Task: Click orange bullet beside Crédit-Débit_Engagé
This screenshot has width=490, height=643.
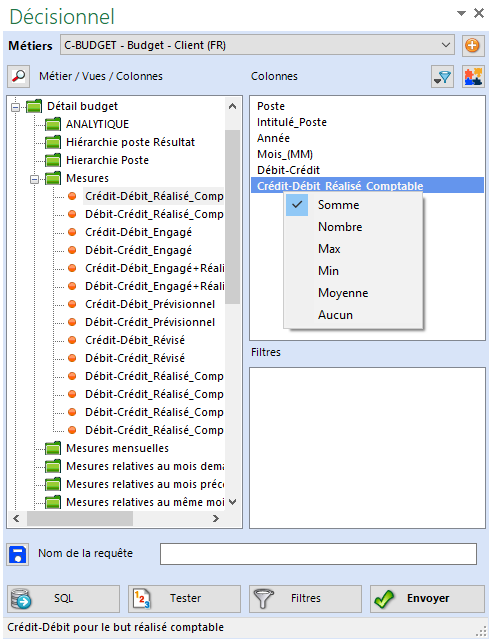Action: pyautogui.click(x=72, y=232)
